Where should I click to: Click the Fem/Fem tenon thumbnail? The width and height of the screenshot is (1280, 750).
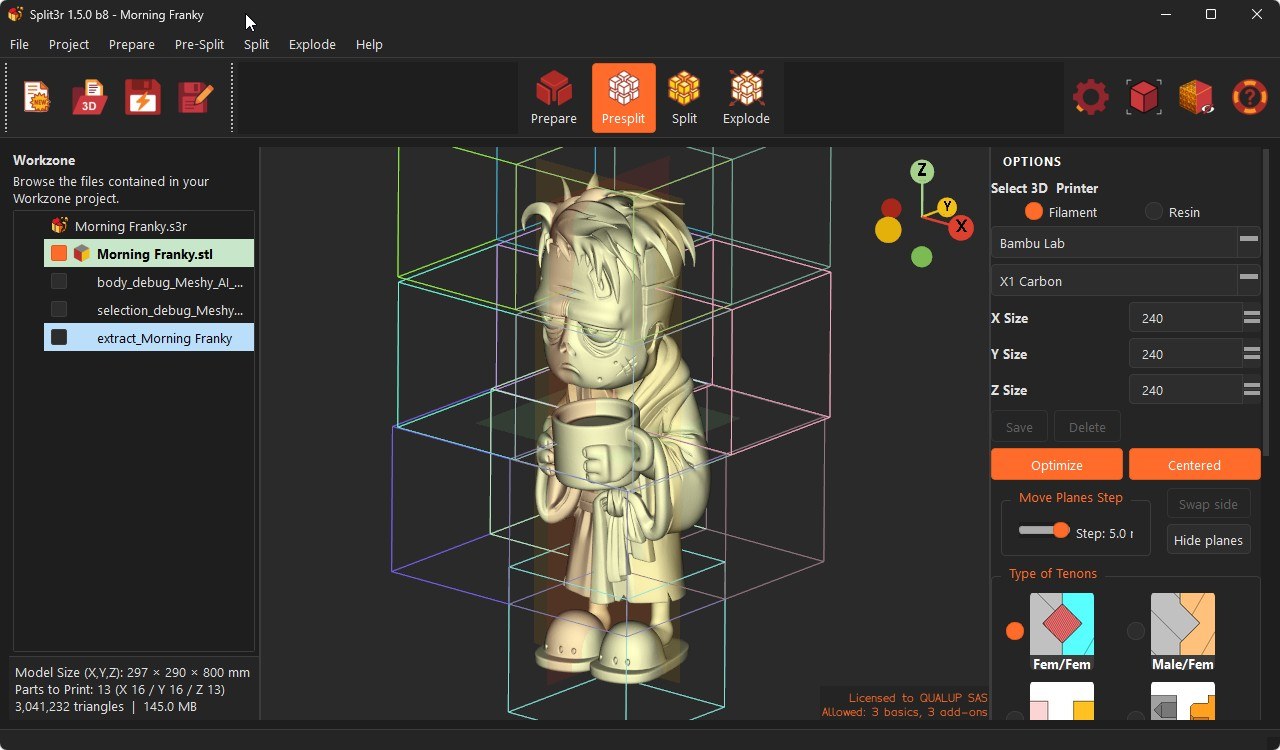click(1062, 632)
